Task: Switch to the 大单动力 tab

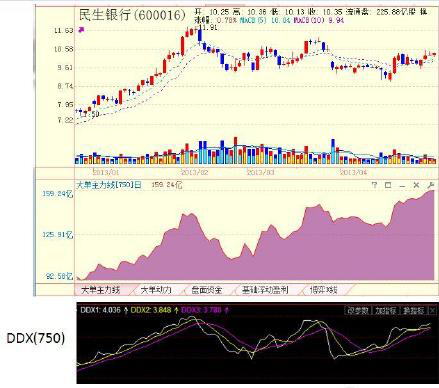Action: pyautogui.click(x=156, y=290)
